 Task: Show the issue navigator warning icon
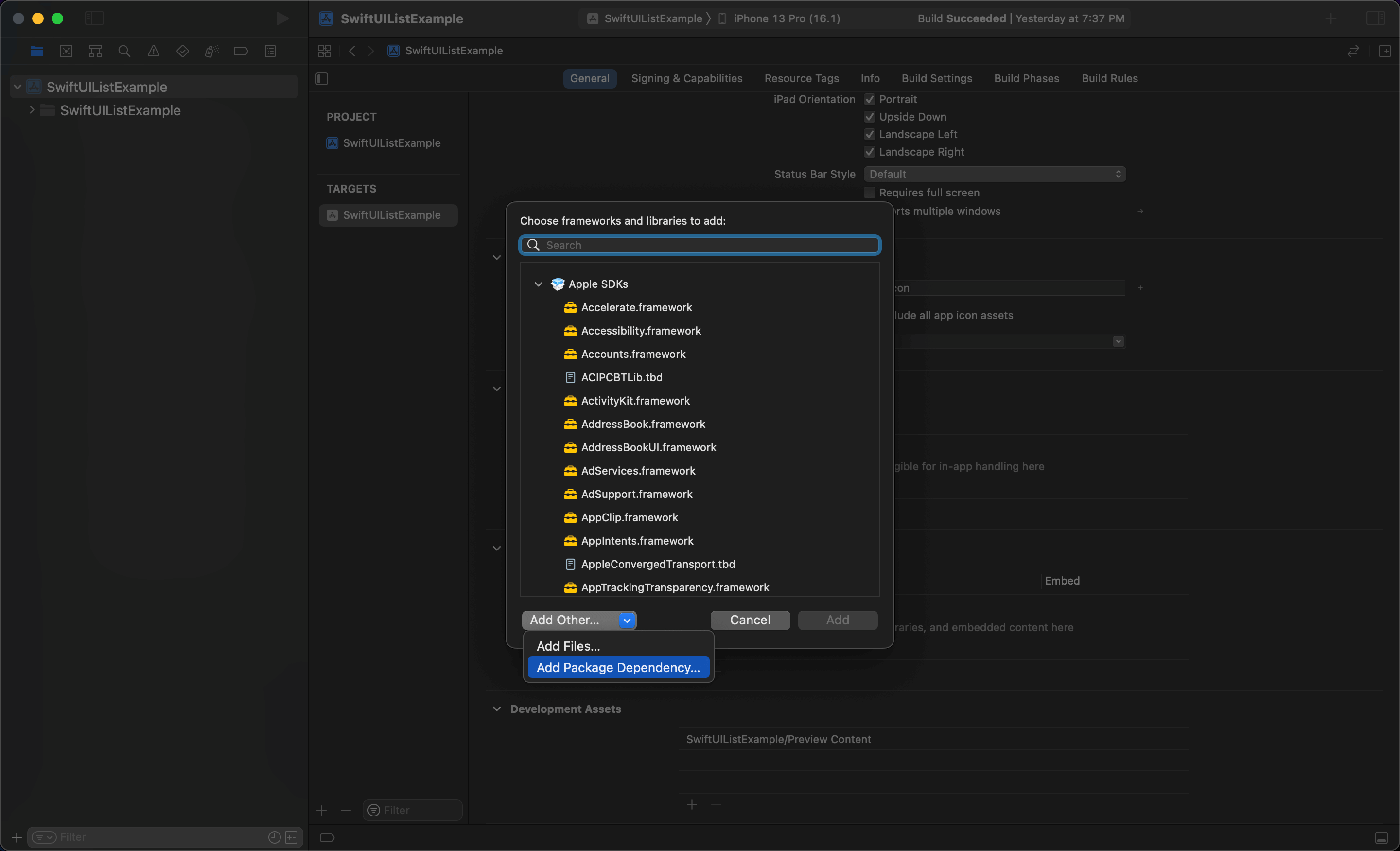click(154, 51)
